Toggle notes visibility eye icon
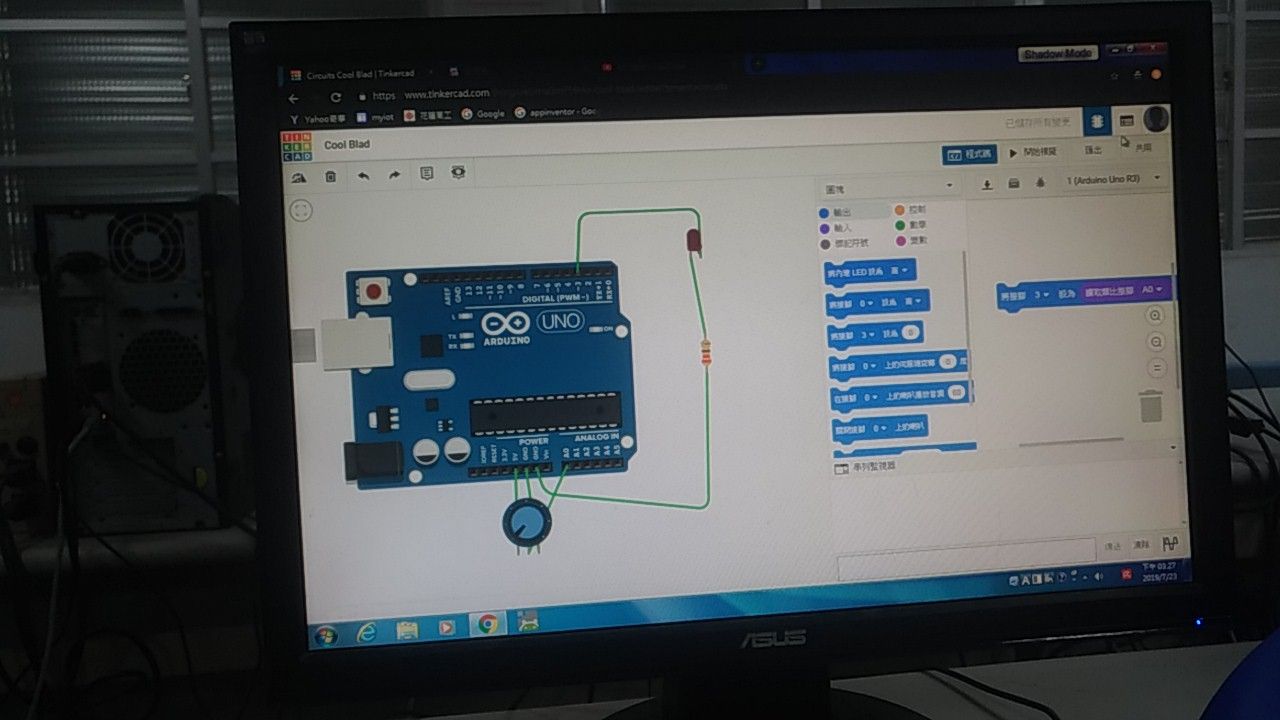Screen dimensions: 1280x720 pyautogui.click(x=458, y=172)
